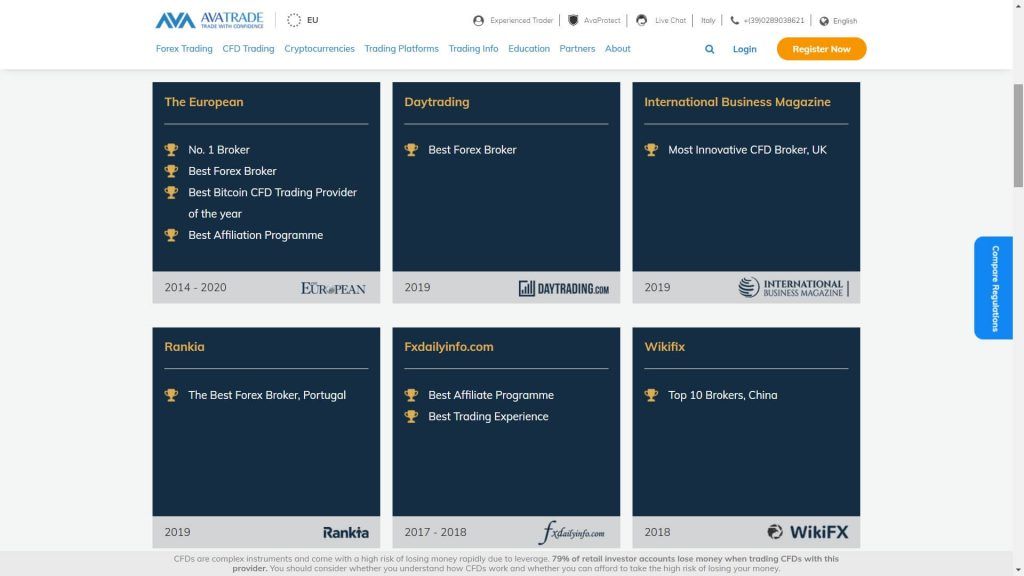Open English language selector

point(845,21)
